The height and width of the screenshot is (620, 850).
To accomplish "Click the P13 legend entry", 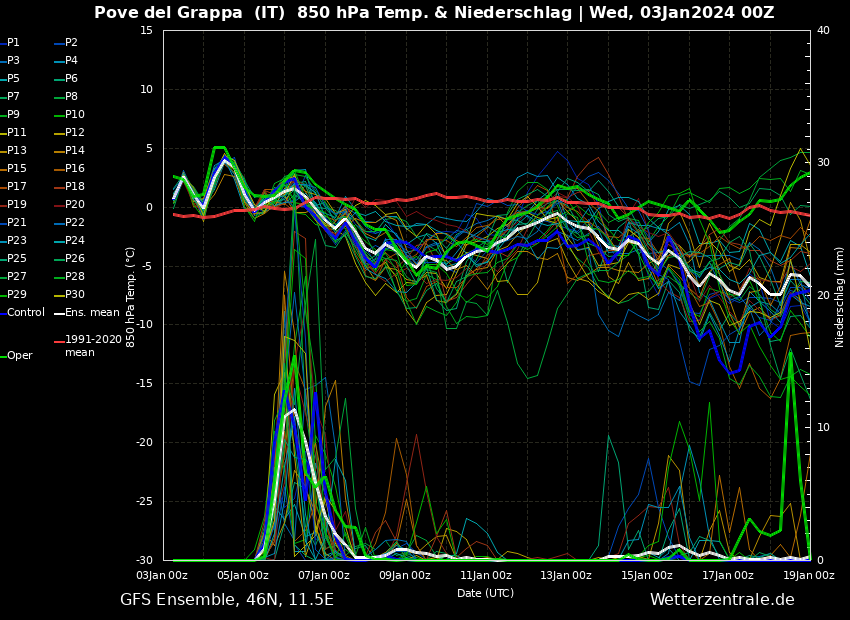I will tap(16, 150).
